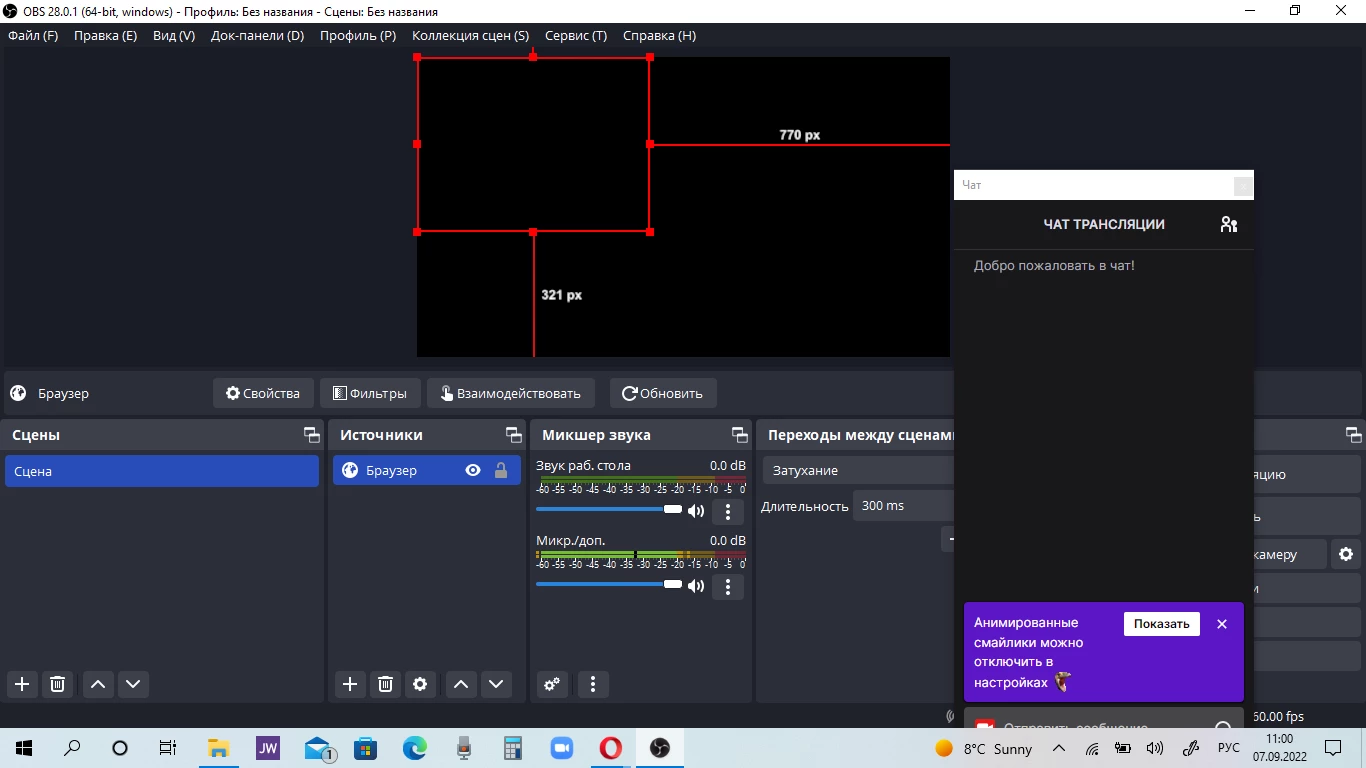The image size is (1366, 768).
Task: Open options menu for Звук раб. стола
Action: pos(728,512)
